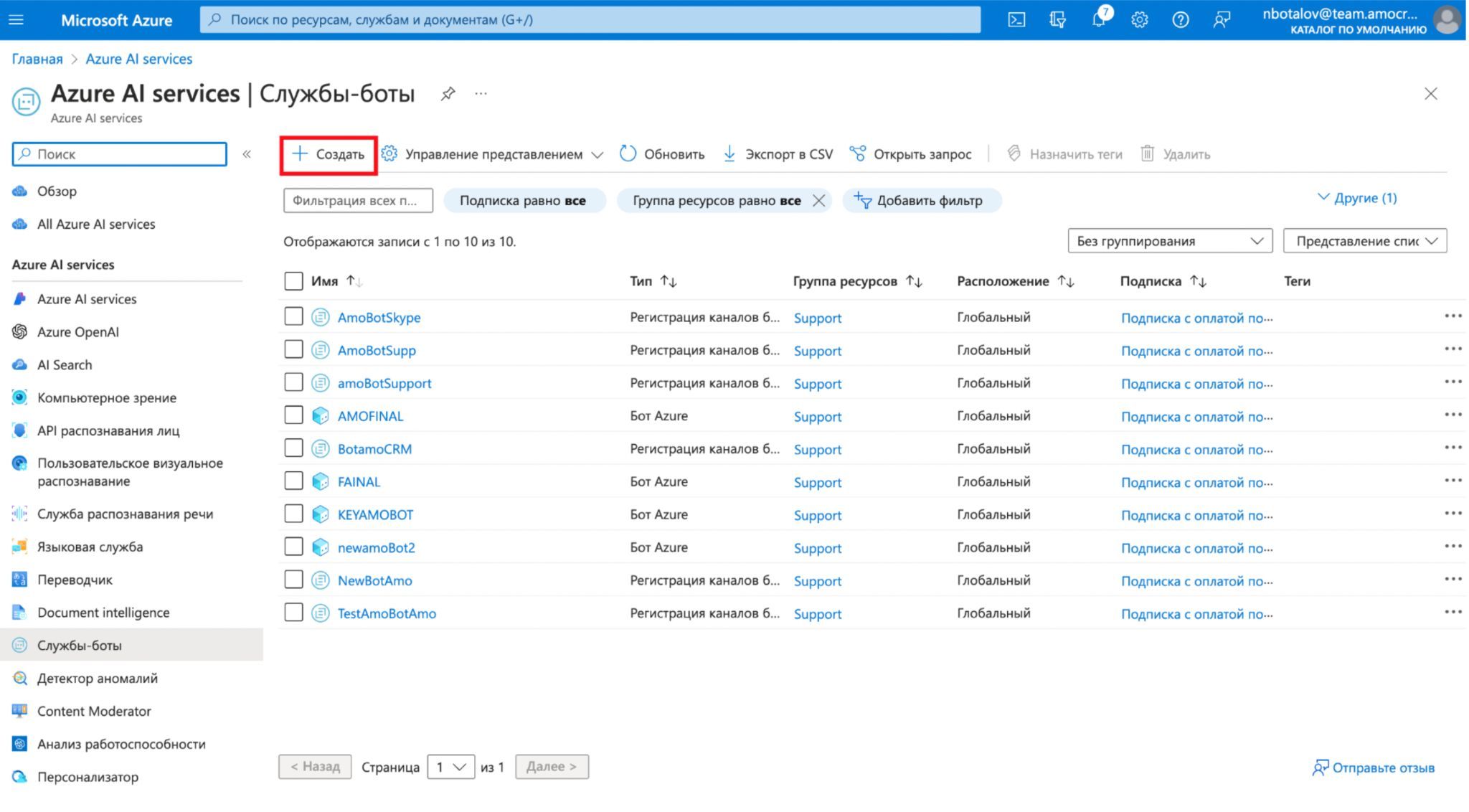Click the Подписка равно все filter pill
This screenshot has height=812, width=1469.
coord(524,200)
